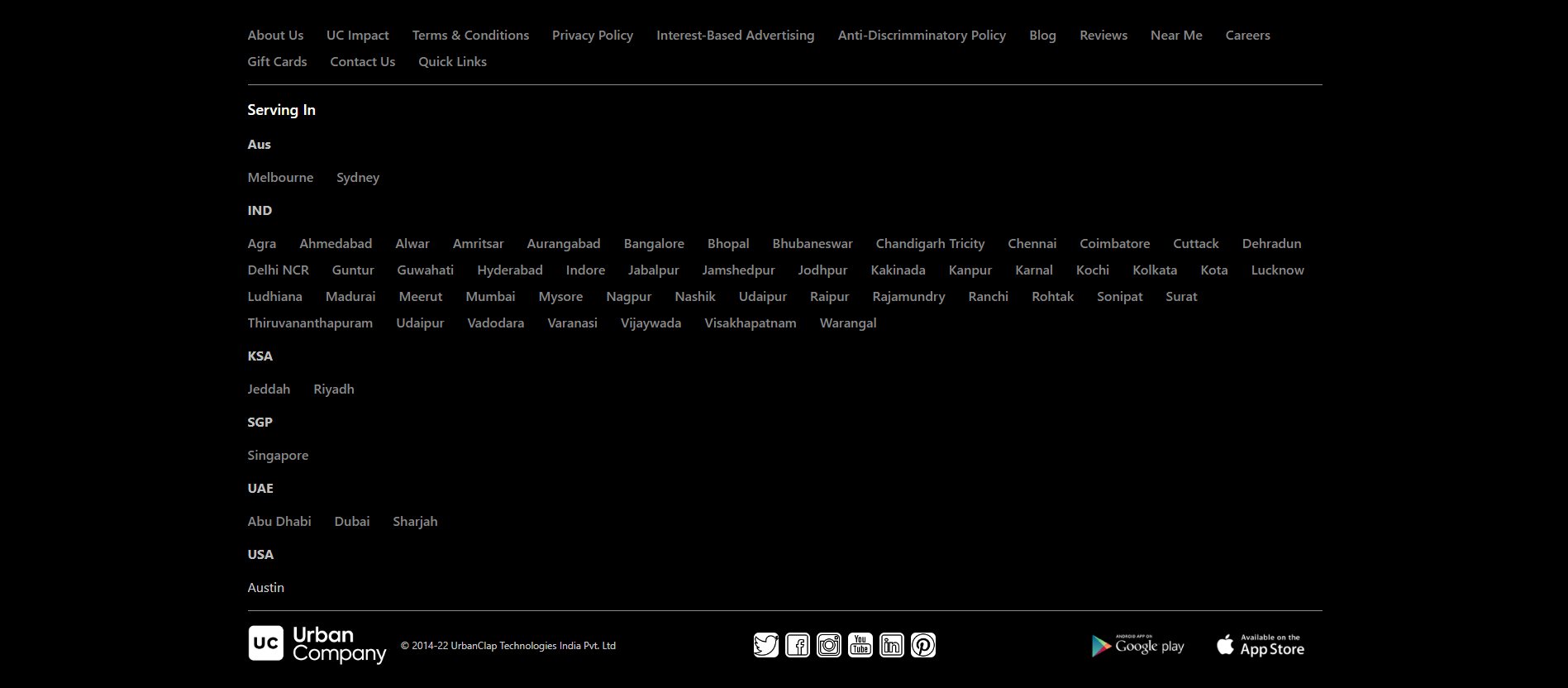
Task: Select Nagpur city
Action: 628,297
